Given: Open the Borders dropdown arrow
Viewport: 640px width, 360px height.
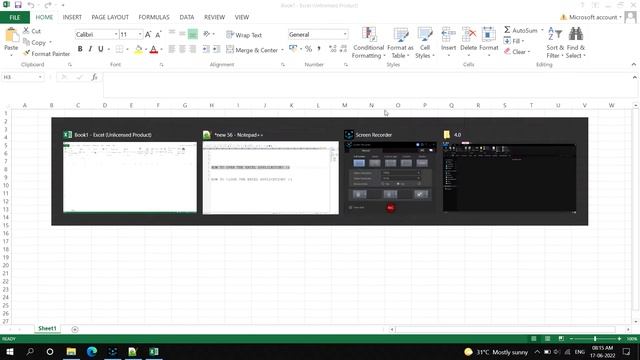Looking at the screenshot, I should point(127,49).
